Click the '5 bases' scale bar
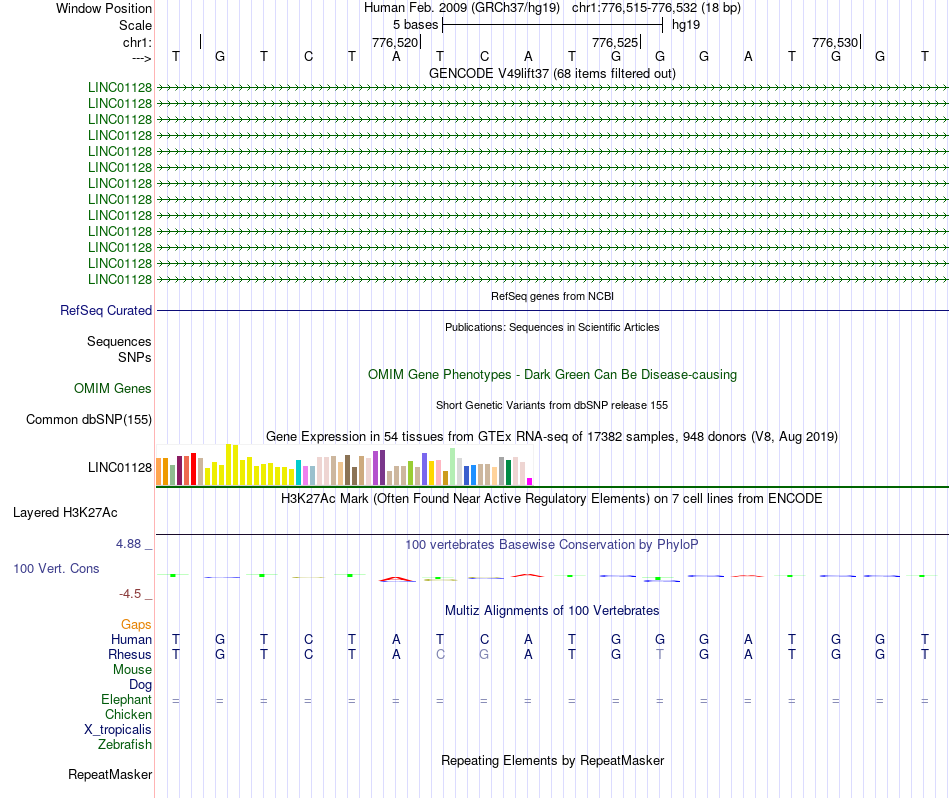The image size is (950, 798). tap(553, 25)
